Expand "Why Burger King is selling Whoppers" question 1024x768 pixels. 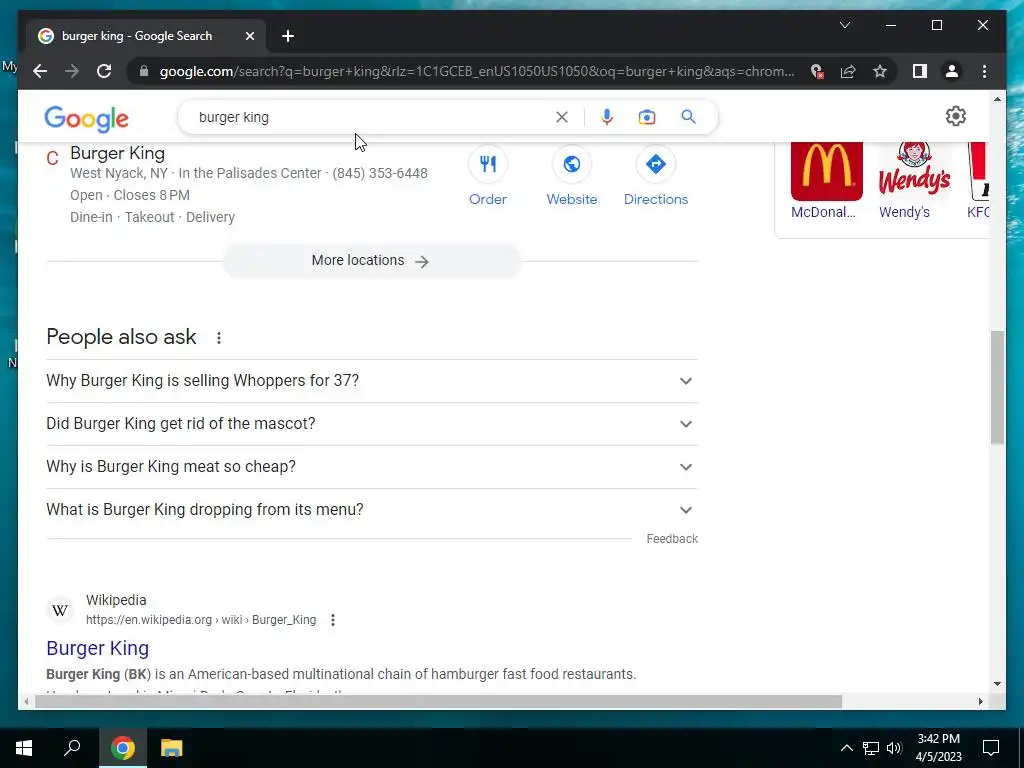(x=372, y=381)
